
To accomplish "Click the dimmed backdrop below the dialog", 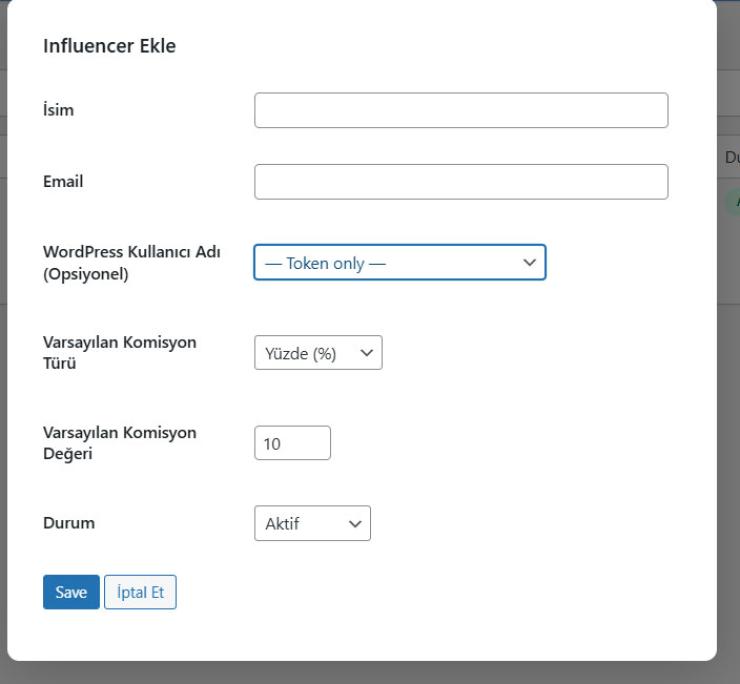I will [x=370, y=673].
